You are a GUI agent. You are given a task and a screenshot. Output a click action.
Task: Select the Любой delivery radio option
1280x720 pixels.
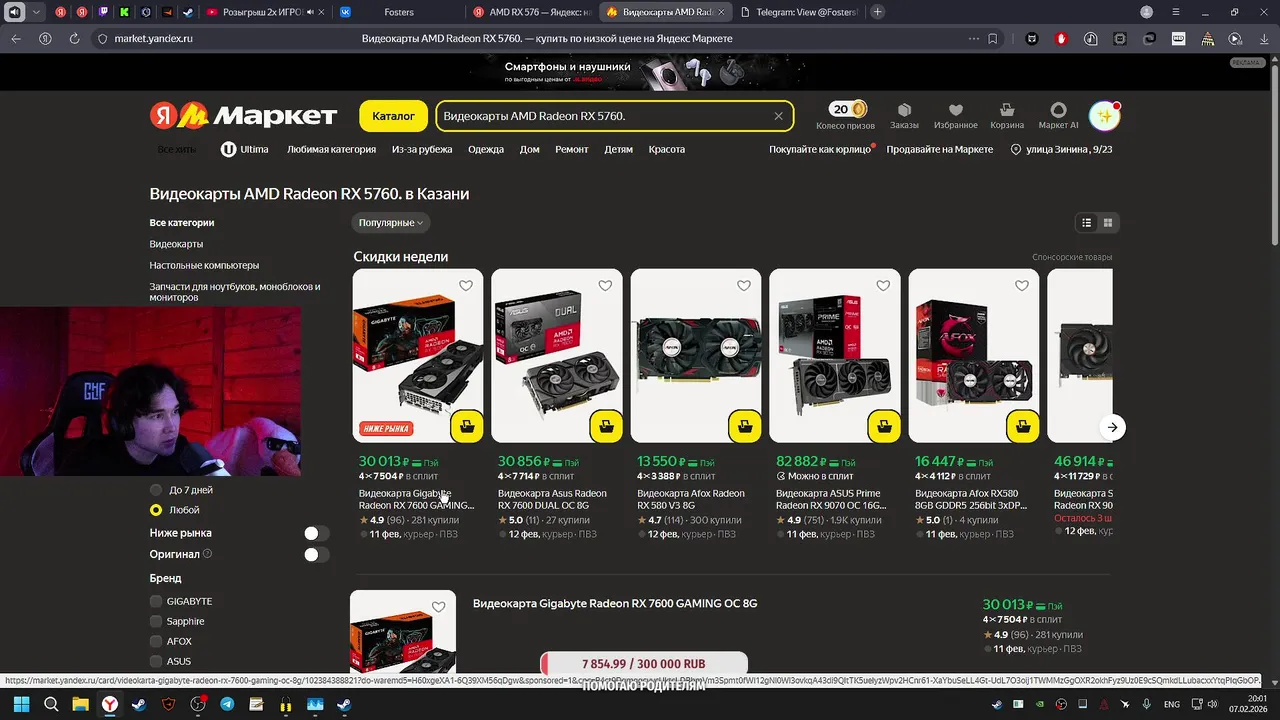pos(156,510)
